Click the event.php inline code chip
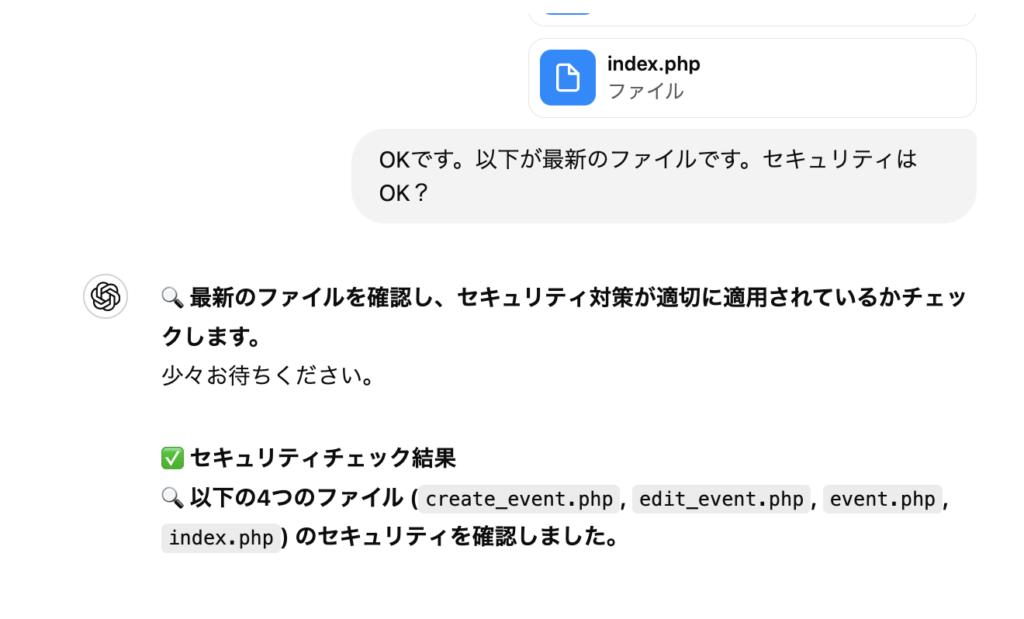Viewport: 1024px width, 619px height. (883, 499)
